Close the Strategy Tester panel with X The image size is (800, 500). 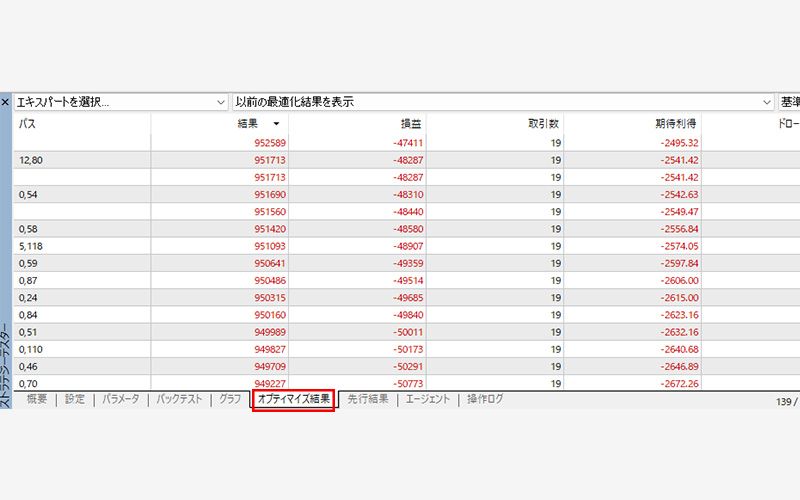click(6, 102)
